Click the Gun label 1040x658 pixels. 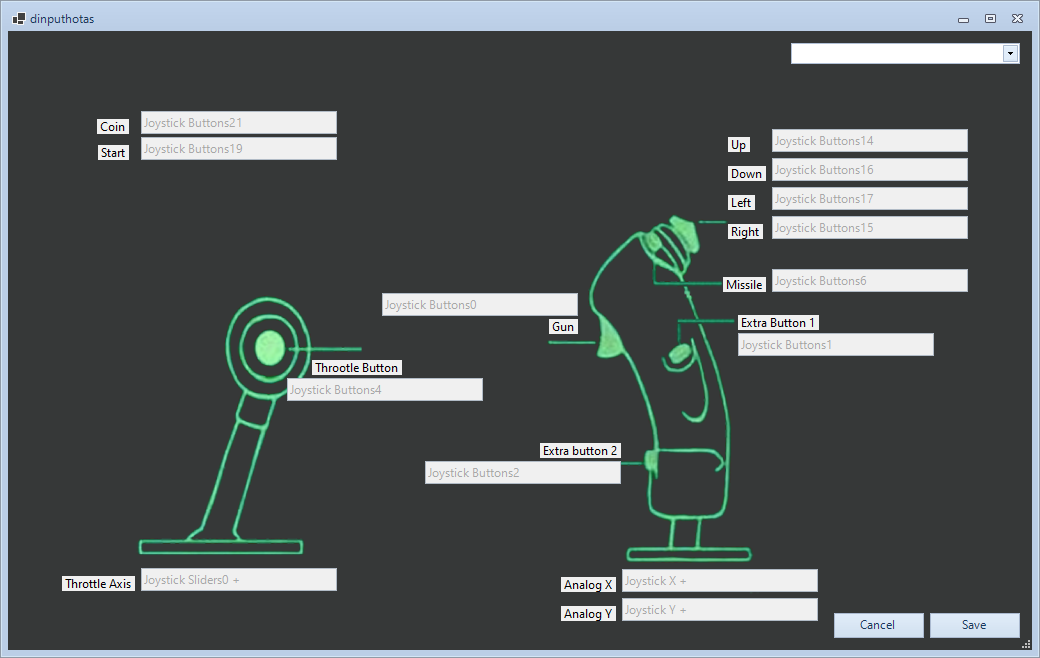point(563,327)
